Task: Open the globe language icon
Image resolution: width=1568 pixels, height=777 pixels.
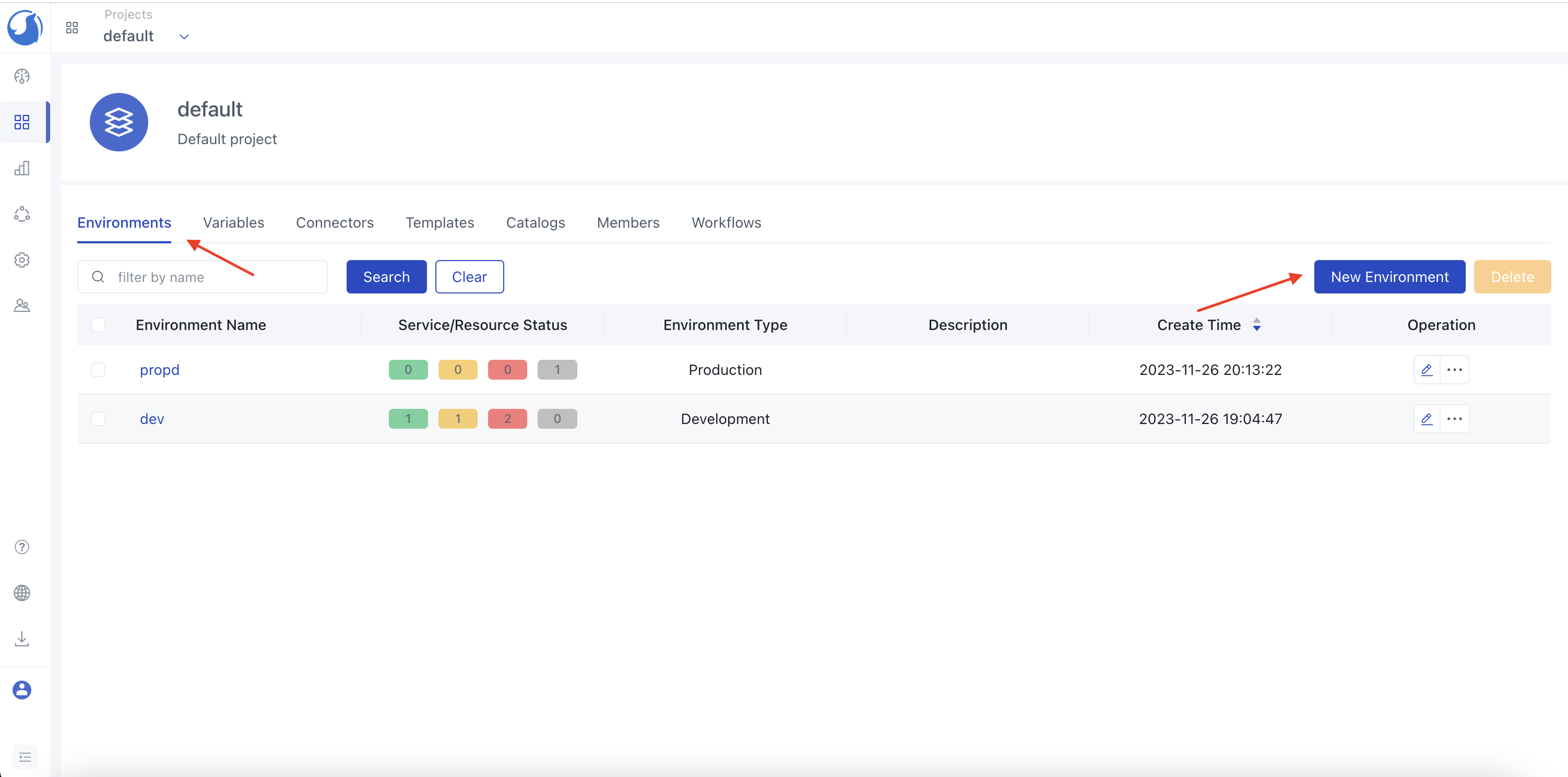Action: click(22, 593)
